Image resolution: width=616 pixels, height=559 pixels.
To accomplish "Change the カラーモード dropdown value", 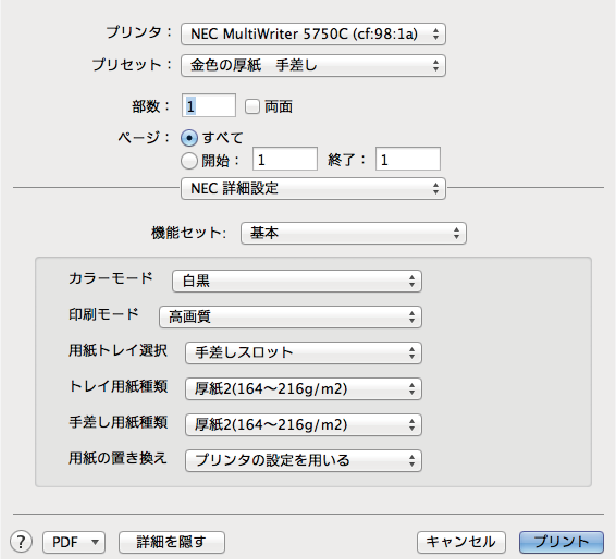I will pyautogui.click(x=296, y=281).
